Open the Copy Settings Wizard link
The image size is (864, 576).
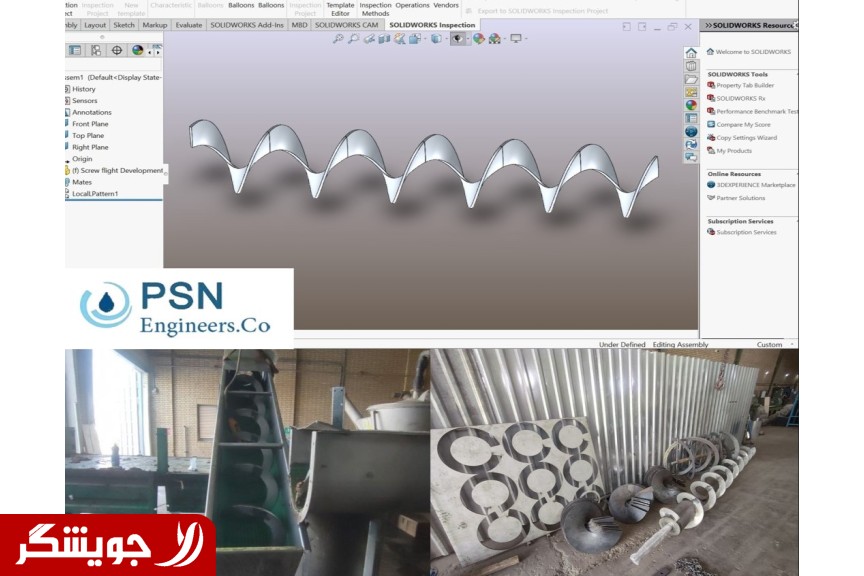click(x=742, y=138)
